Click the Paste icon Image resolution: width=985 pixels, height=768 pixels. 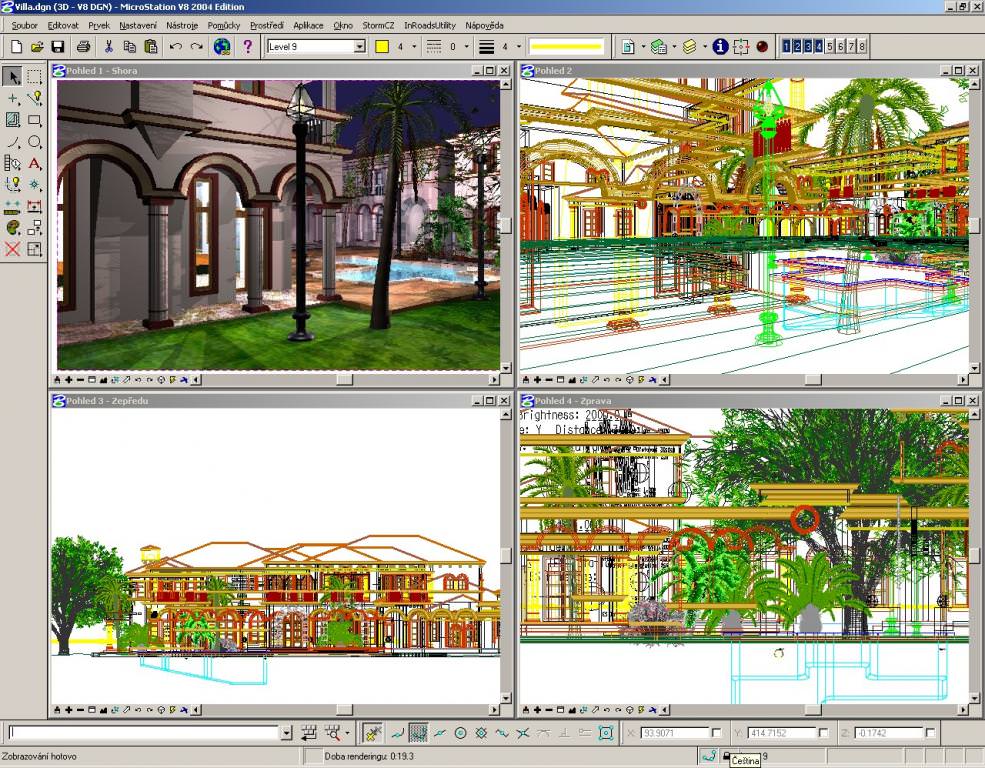150,46
